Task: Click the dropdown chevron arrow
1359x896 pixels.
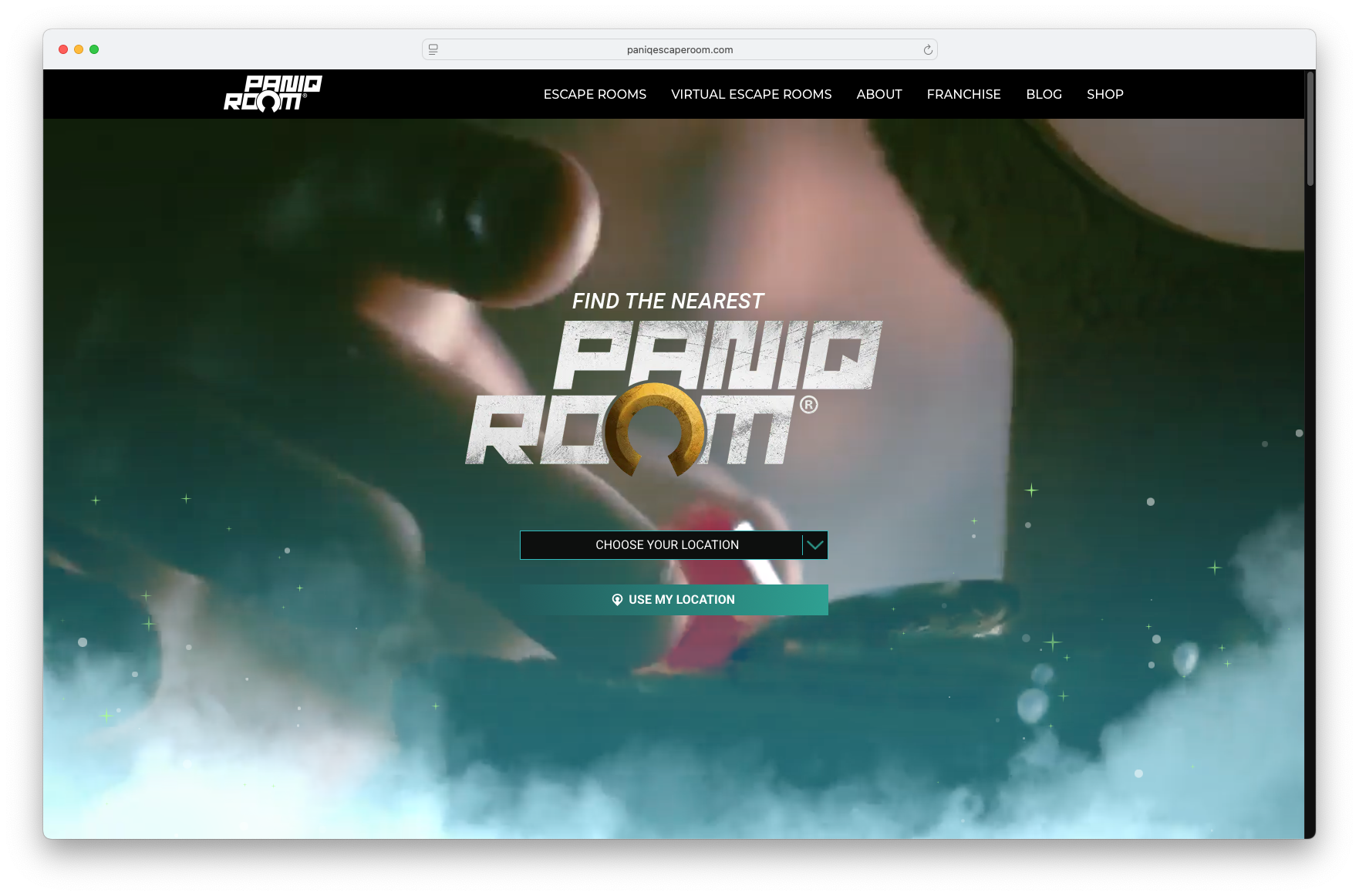Action: click(x=814, y=545)
